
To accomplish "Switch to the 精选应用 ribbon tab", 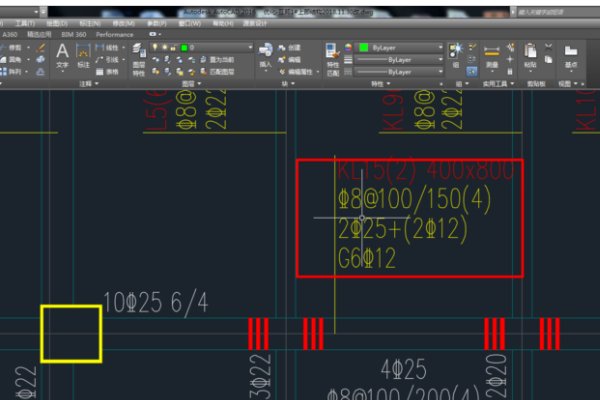I will click(39, 34).
